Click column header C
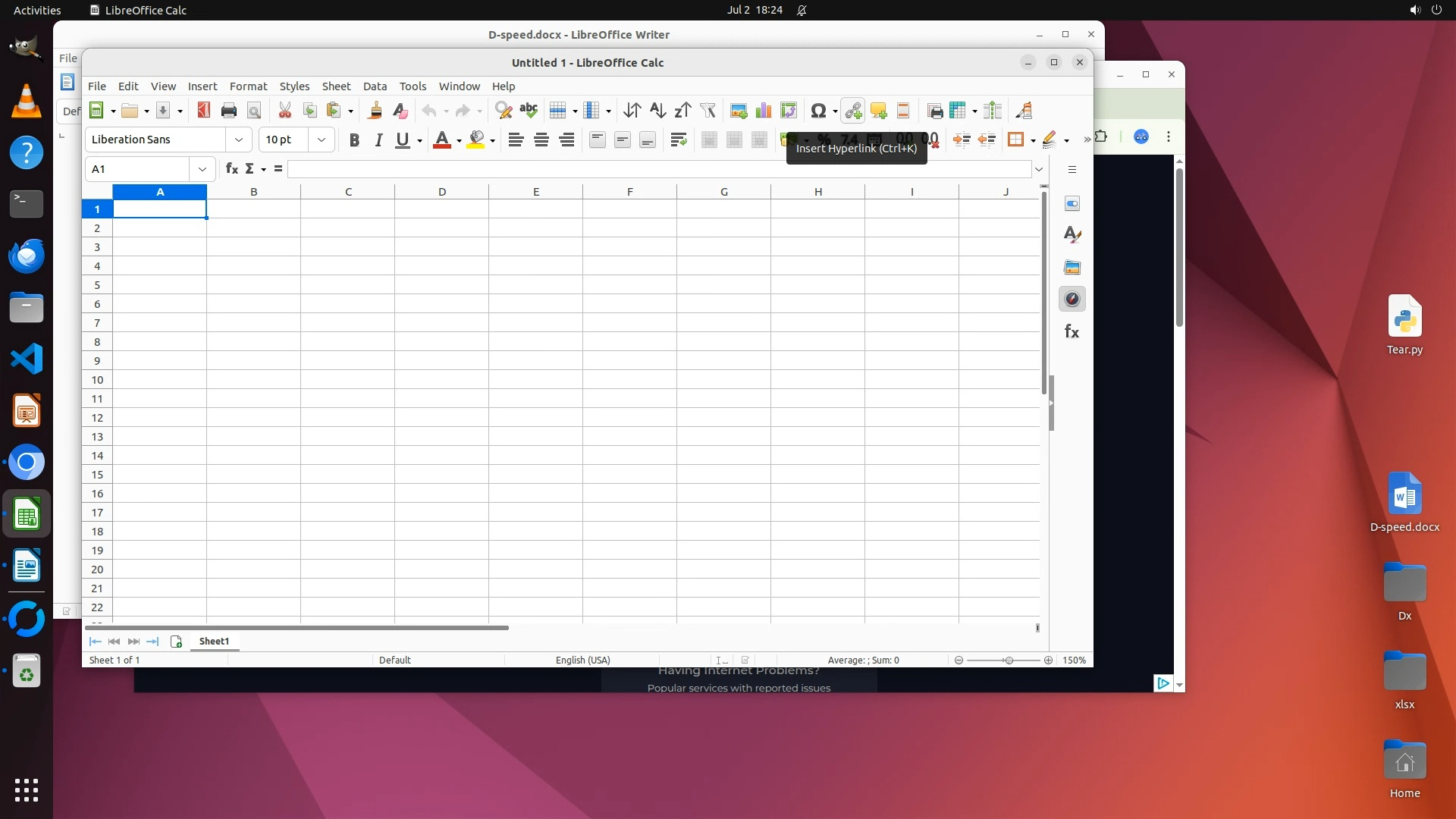 [348, 192]
